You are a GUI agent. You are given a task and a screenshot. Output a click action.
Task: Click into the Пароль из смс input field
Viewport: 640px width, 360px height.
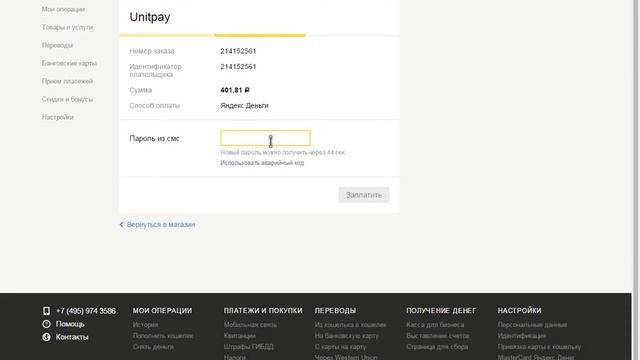[265, 138]
